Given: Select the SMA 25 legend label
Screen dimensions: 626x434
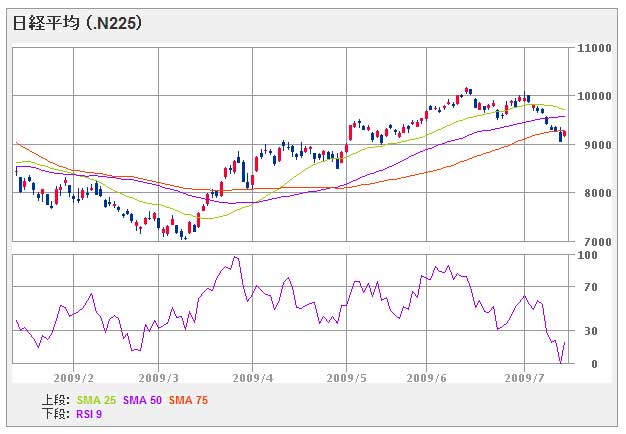Looking at the screenshot, I should coord(96,400).
